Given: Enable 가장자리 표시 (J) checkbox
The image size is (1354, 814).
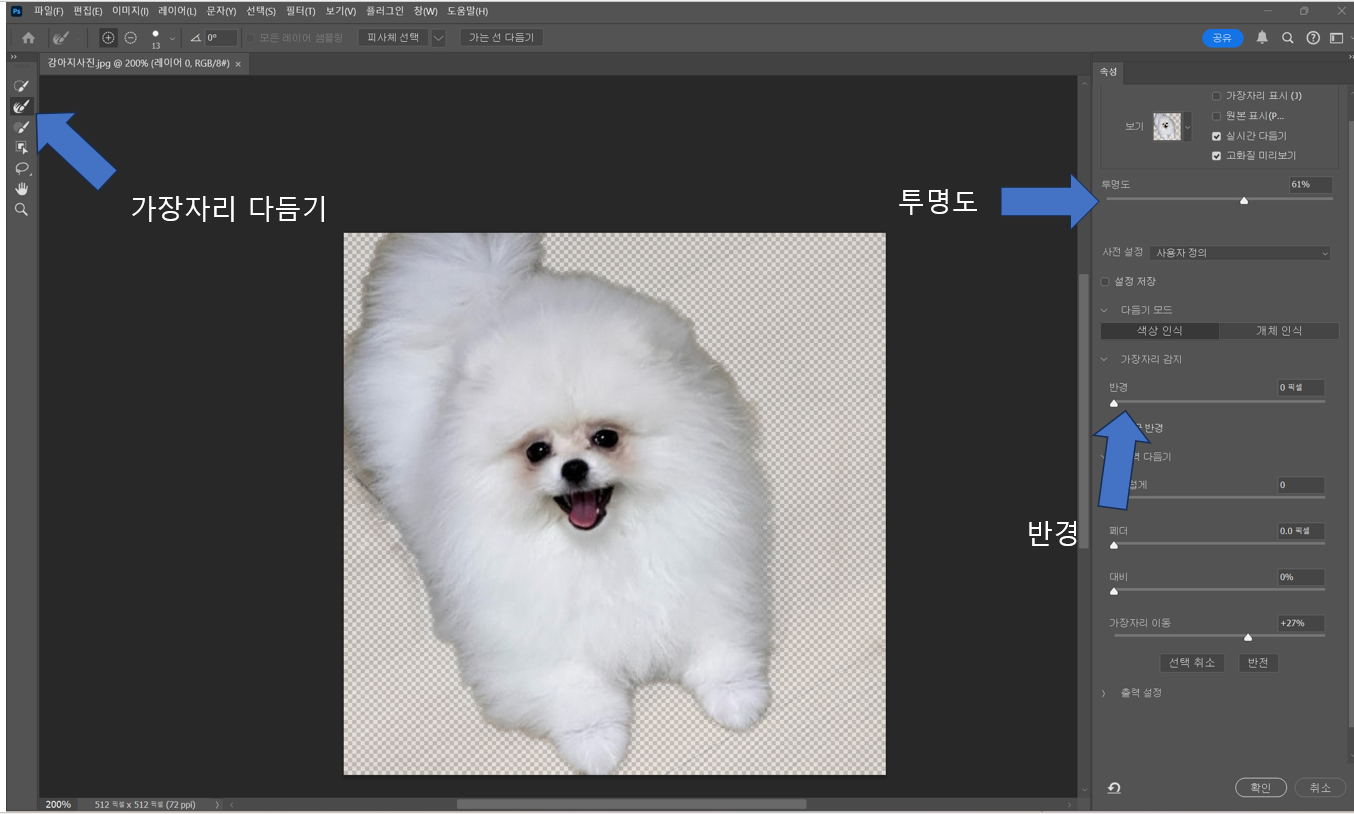Looking at the screenshot, I should pos(1216,96).
